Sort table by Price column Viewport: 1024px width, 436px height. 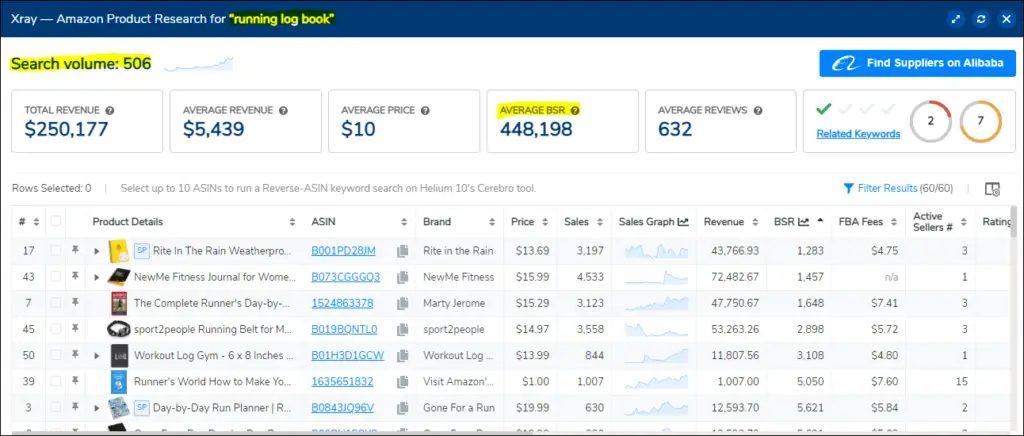(545, 222)
